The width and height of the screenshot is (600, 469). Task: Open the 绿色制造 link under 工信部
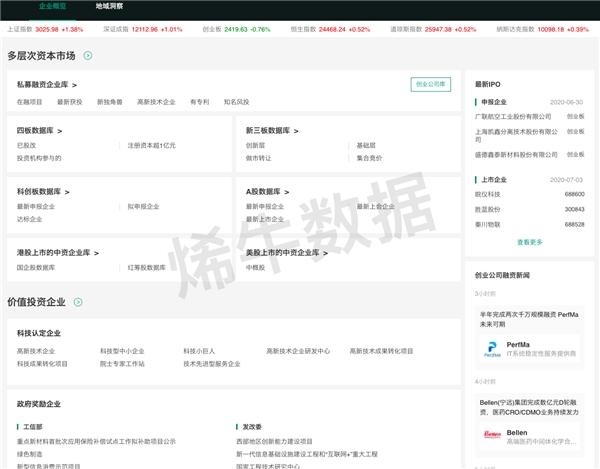[x=29, y=454]
